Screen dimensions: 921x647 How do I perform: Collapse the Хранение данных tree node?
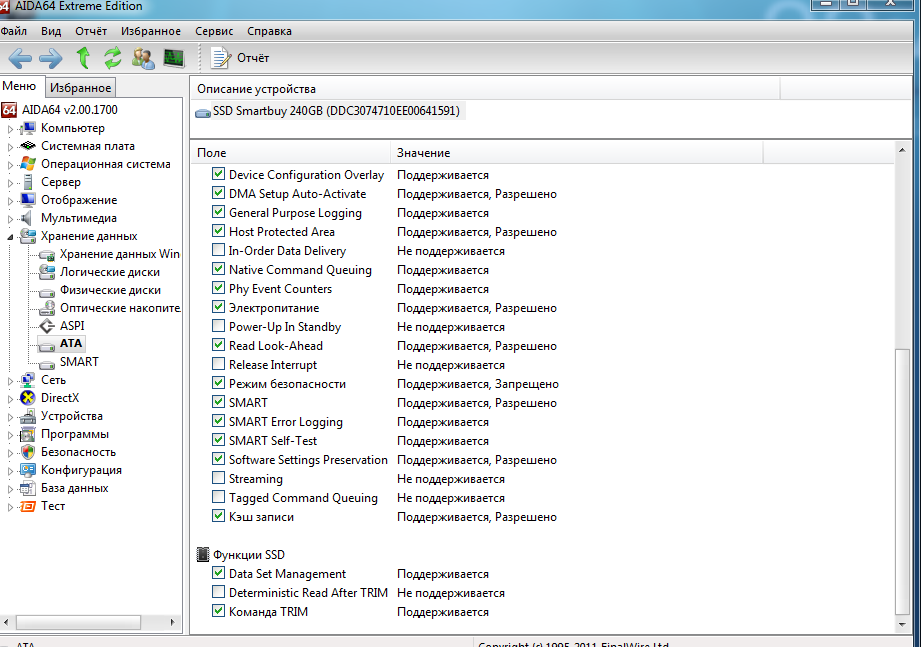point(10,237)
